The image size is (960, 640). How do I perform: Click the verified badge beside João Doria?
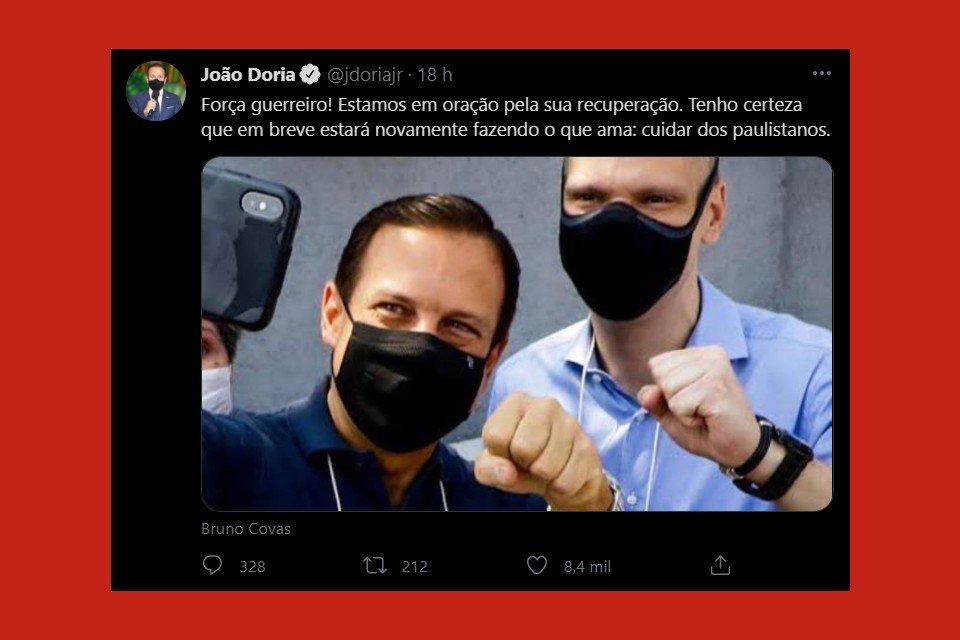[310, 75]
